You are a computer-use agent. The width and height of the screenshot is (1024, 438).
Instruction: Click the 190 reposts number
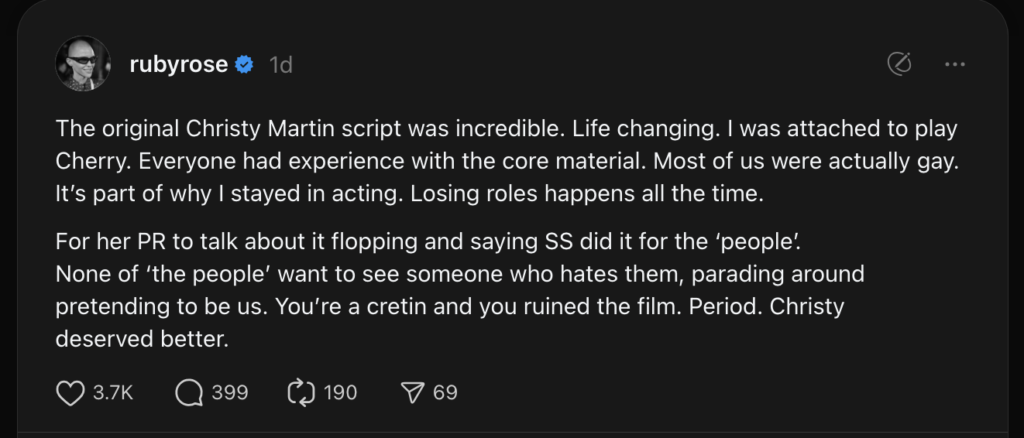coord(341,393)
